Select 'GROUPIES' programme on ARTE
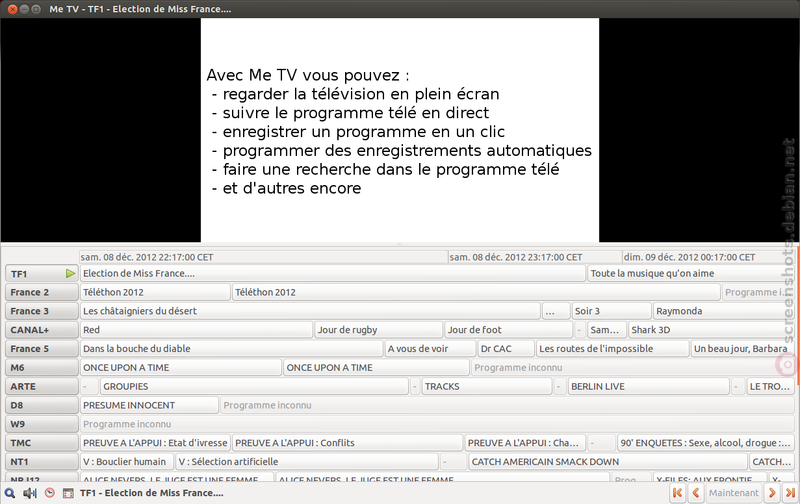800x504 pixels. point(254,387)
